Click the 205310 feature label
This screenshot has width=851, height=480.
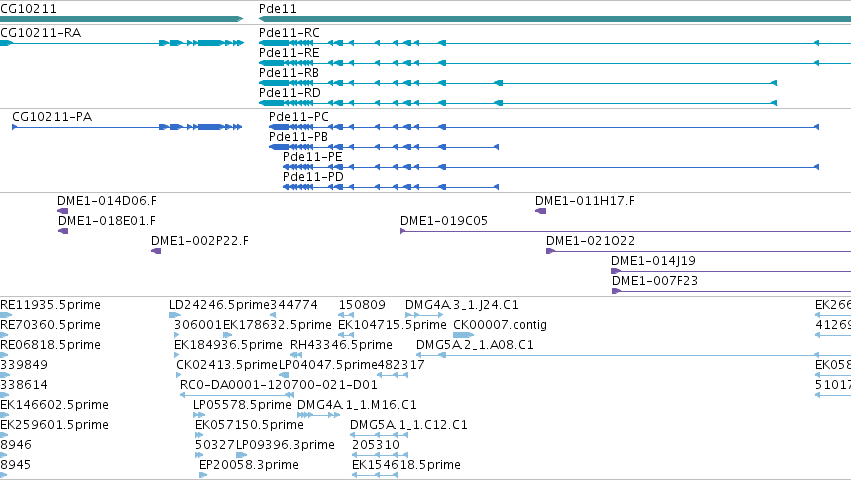[376, 445]
